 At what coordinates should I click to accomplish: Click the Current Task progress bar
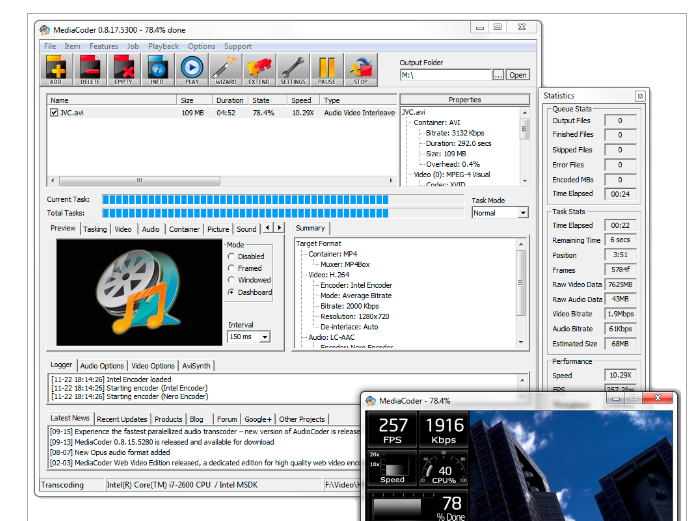pos(284,200)
